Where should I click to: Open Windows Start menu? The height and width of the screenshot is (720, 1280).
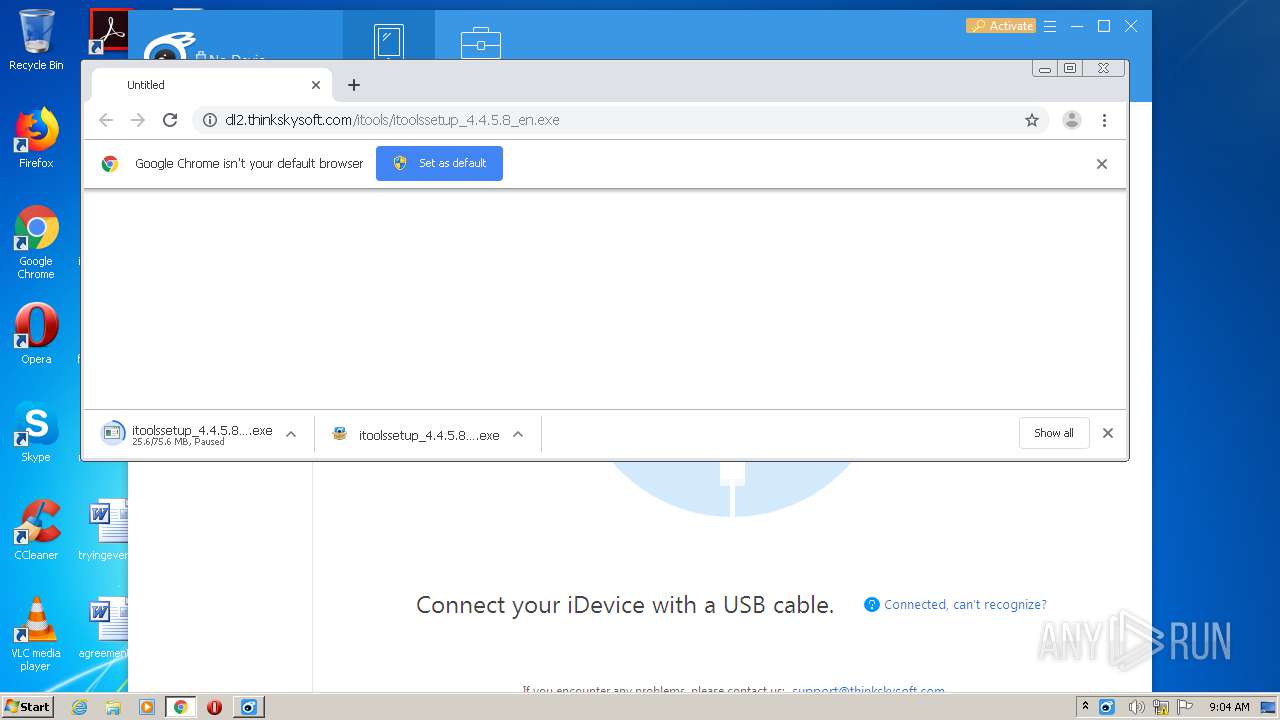(x=27, y=707)
